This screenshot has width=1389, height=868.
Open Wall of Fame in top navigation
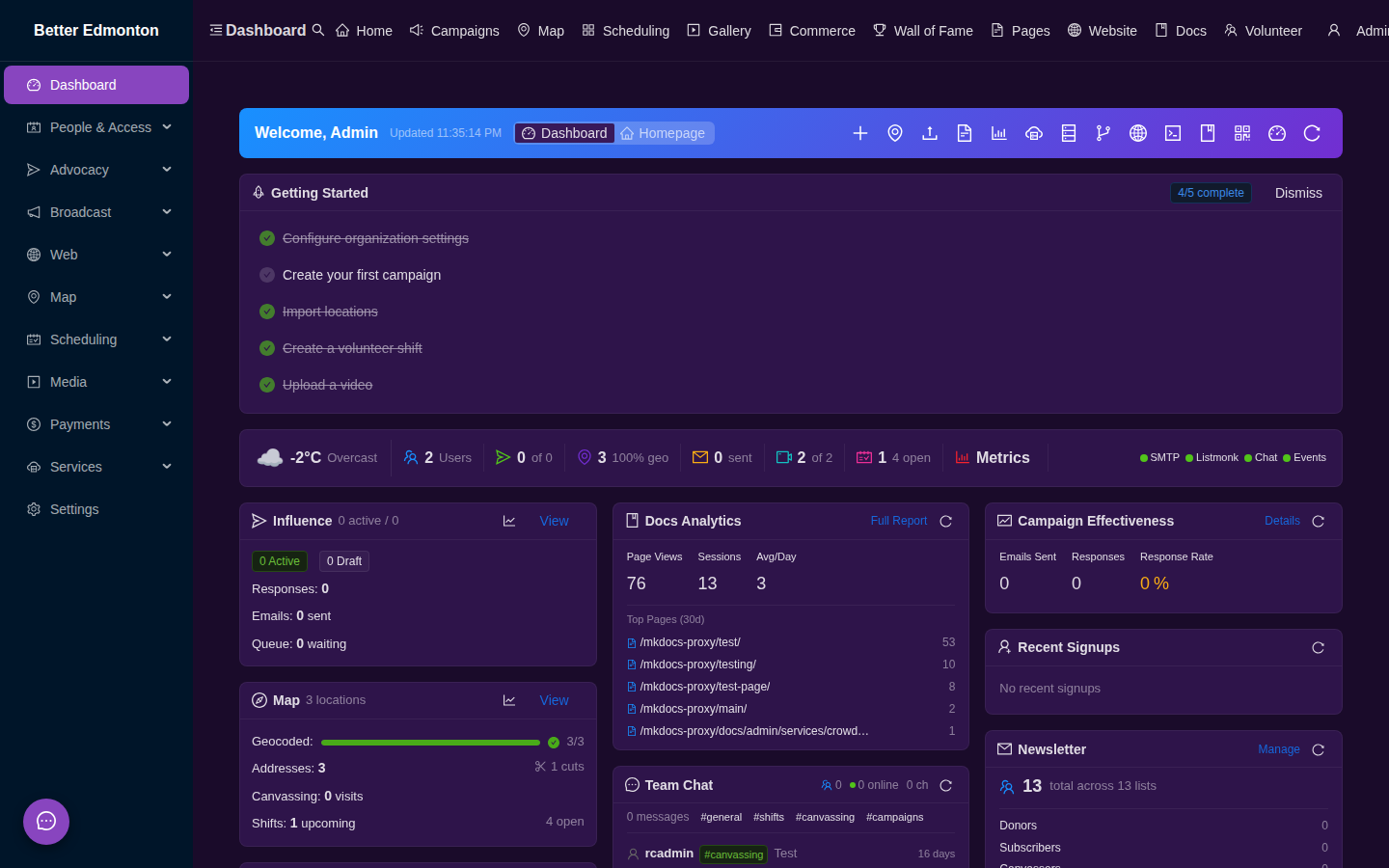tap(922, 31)
